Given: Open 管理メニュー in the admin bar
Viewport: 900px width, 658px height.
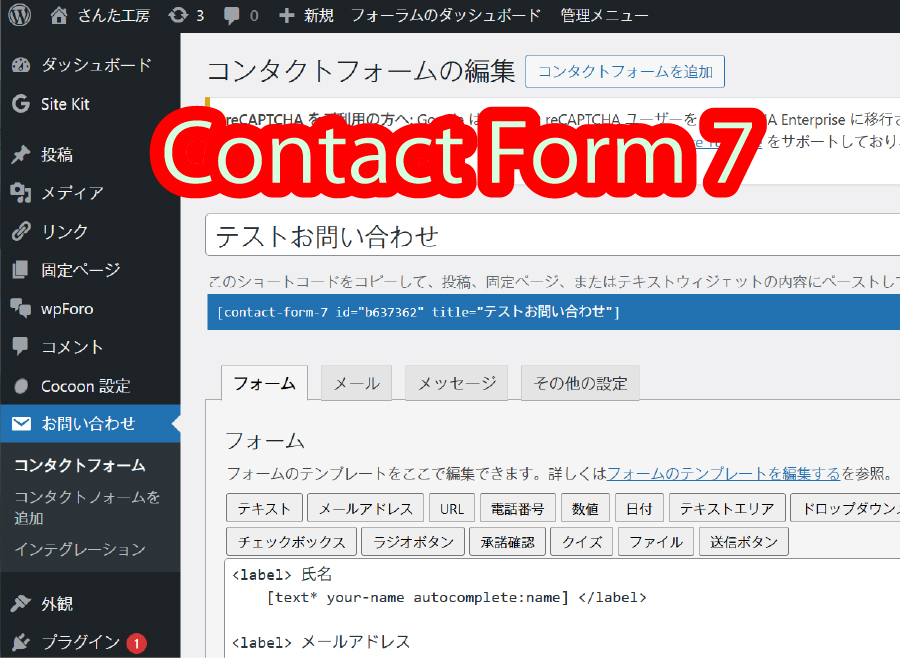Looking at the screenshot, I should coord(604,16).
